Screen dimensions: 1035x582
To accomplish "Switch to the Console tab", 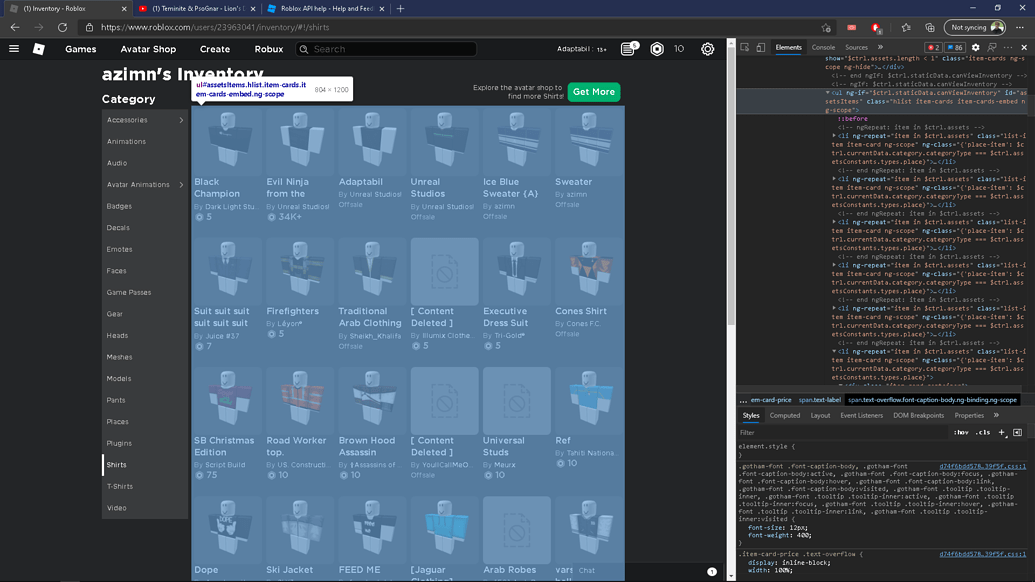I will click(x=823, y=46).
